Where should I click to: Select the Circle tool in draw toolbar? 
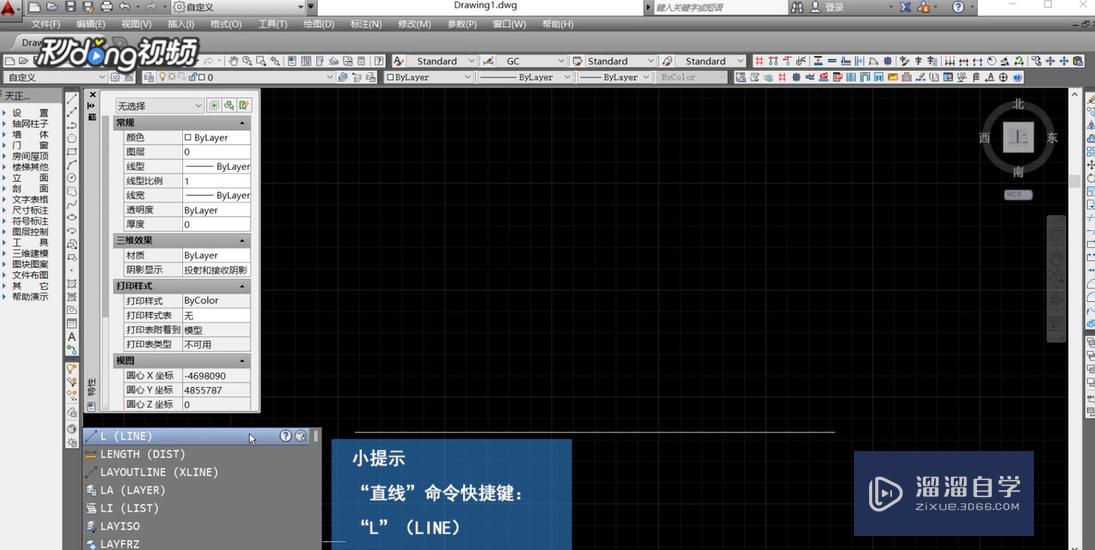[72, 178]
